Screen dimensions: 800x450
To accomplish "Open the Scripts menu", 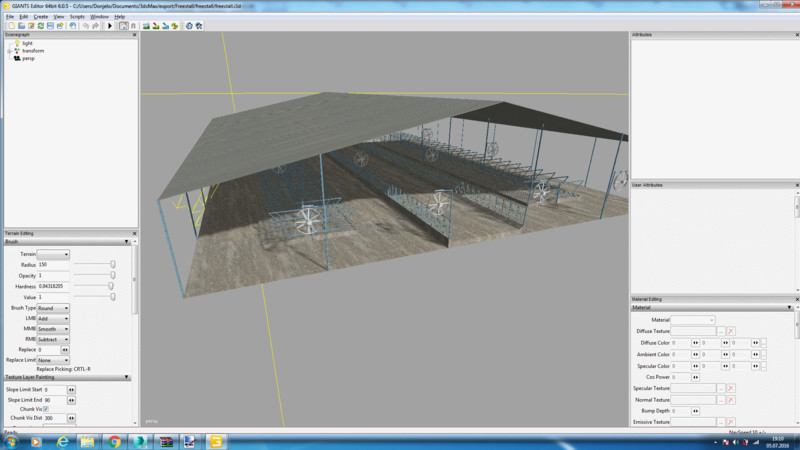I will click(x=76, y=17).
